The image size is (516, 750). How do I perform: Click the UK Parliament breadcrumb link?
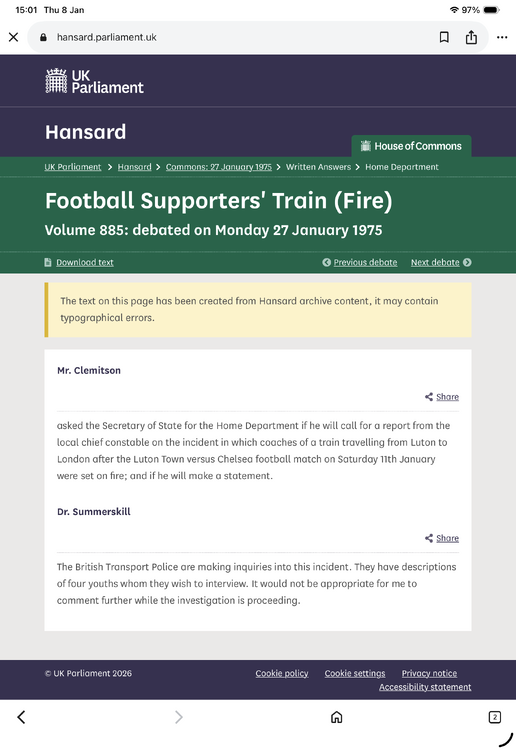click(73, 167)
